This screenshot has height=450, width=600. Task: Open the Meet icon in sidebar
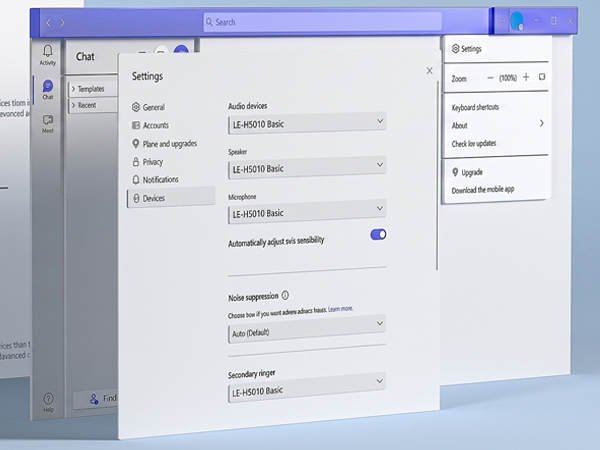point(48,120)
